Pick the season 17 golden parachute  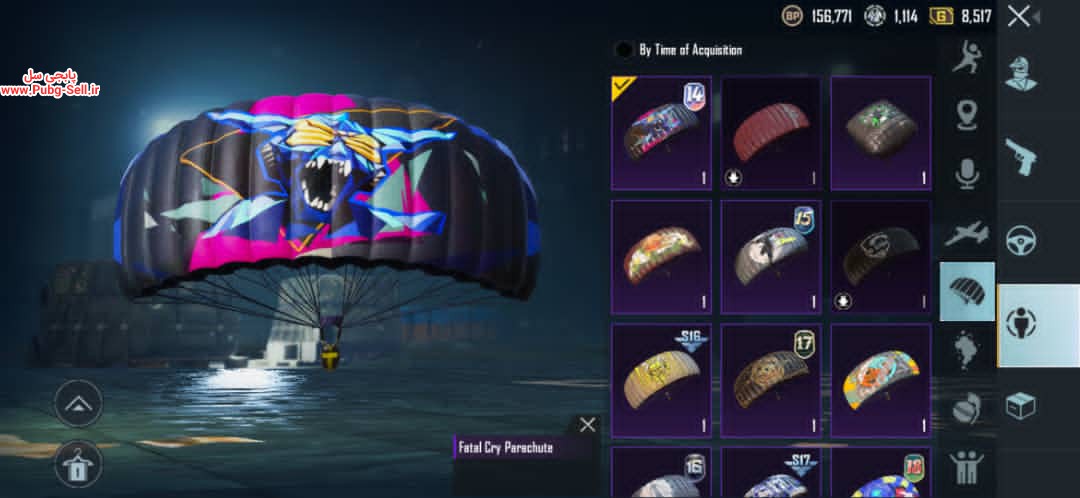[771, 381]
